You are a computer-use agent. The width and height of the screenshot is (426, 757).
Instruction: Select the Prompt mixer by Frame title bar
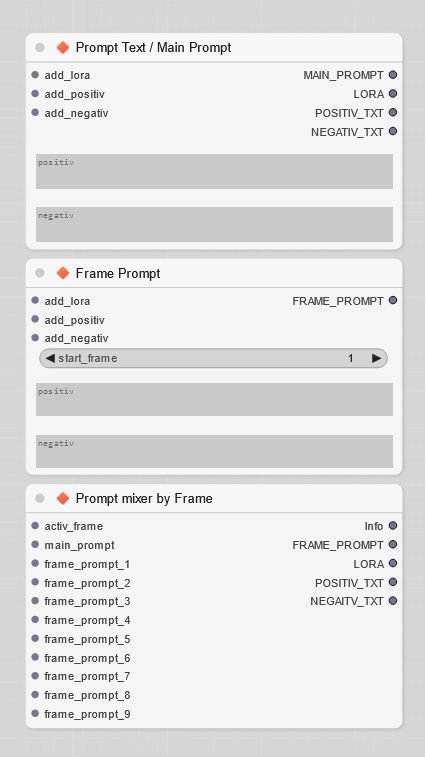coord(214,498)
